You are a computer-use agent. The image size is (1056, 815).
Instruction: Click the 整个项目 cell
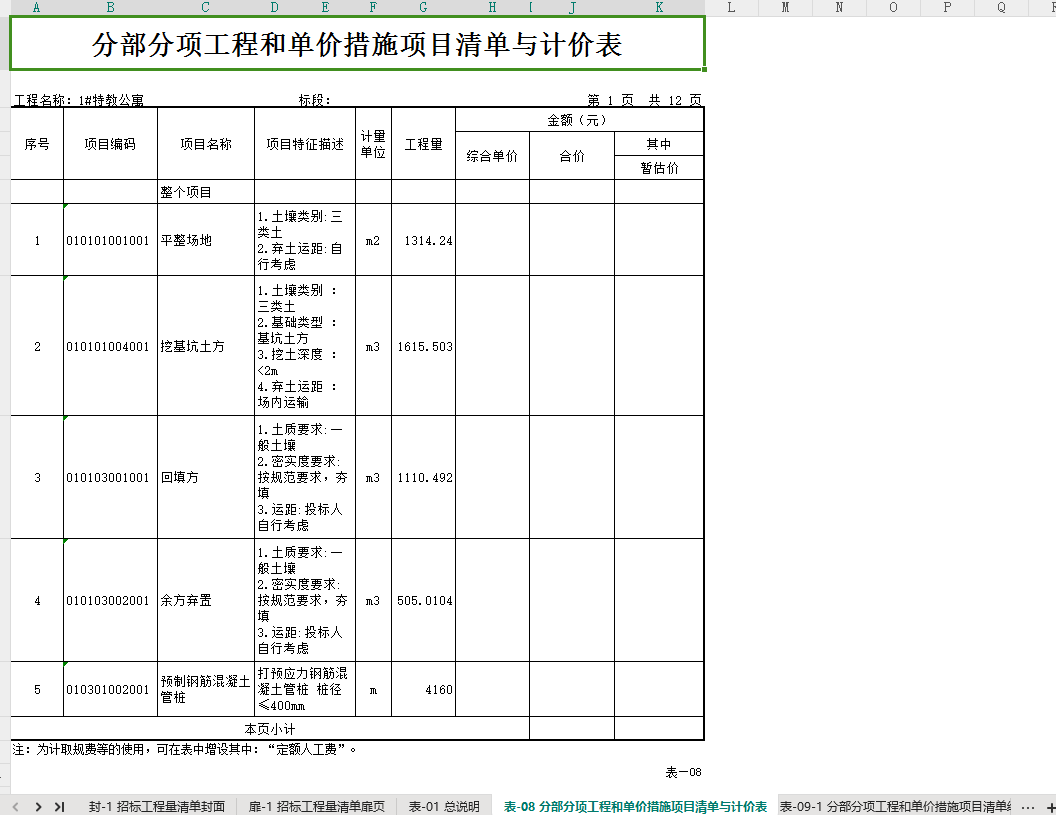click(206, 192)
